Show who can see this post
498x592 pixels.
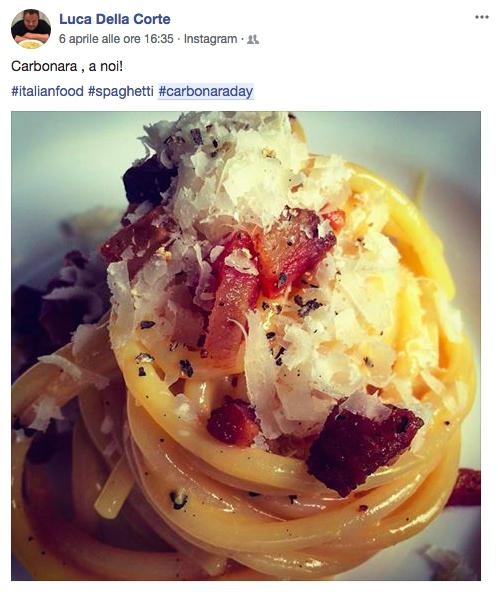(253, 39)
